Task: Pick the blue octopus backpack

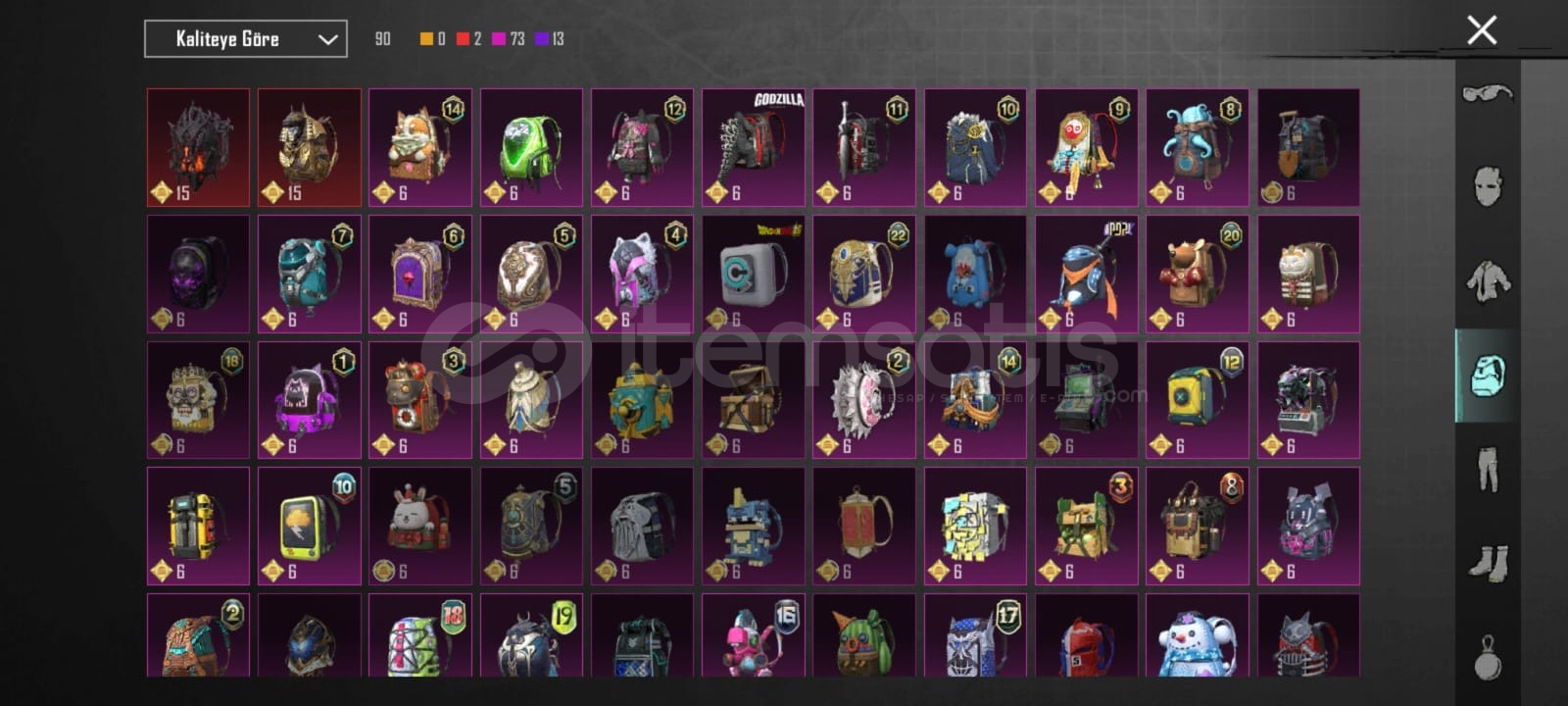Action: tap(1198, 147)
